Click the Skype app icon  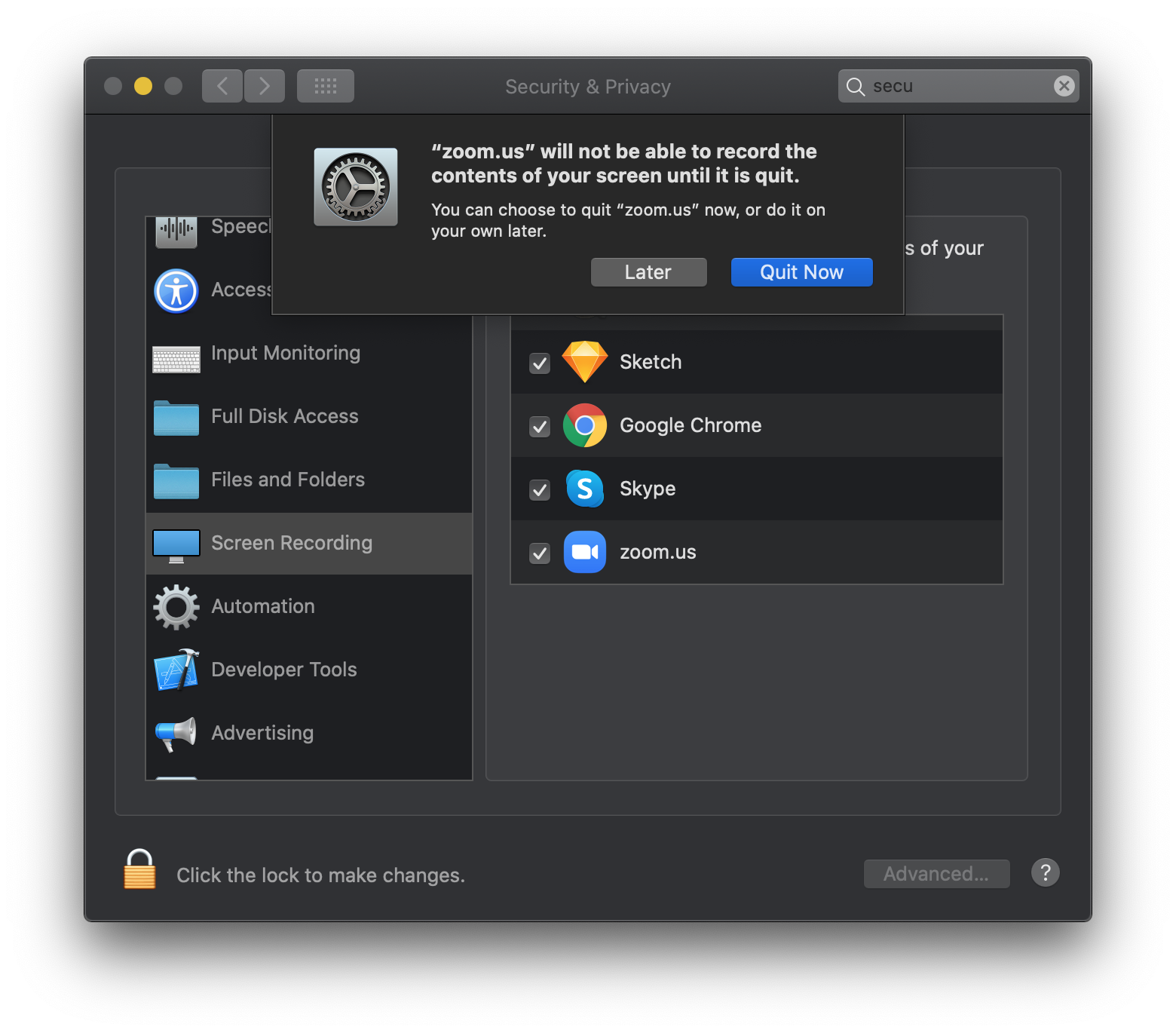tap(585, 489)
